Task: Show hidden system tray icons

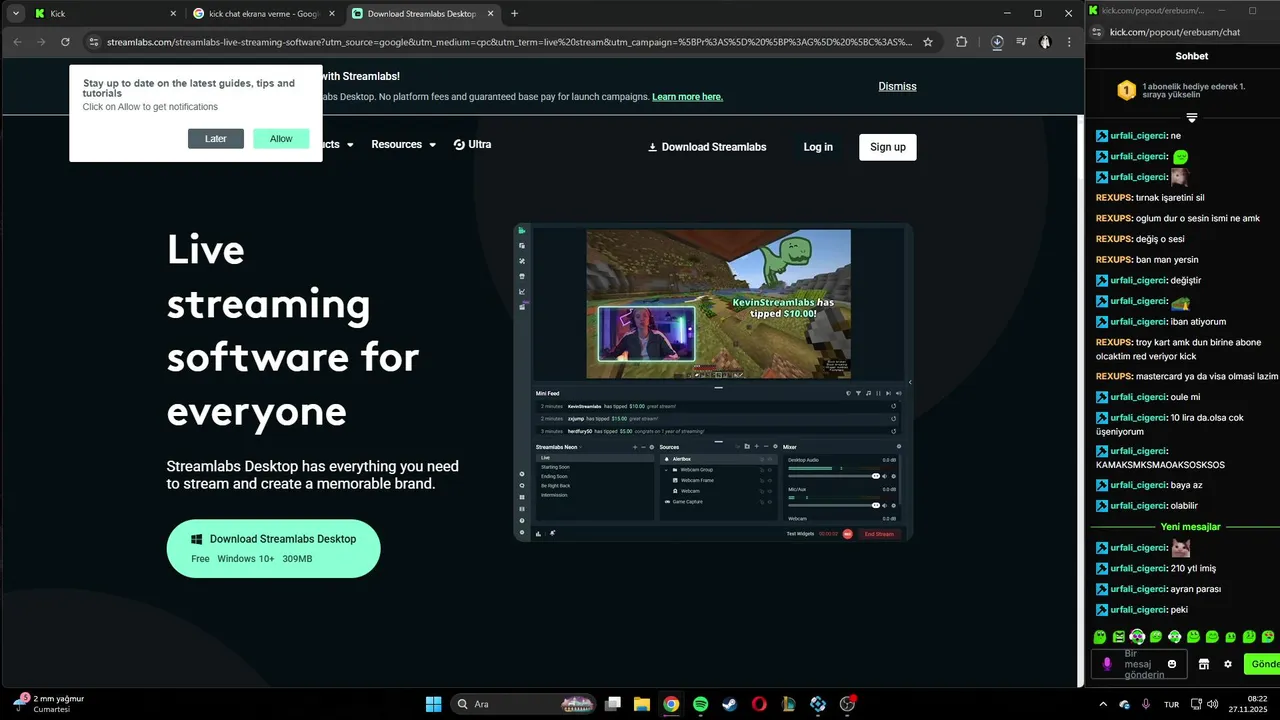Action: [1104, 705]
